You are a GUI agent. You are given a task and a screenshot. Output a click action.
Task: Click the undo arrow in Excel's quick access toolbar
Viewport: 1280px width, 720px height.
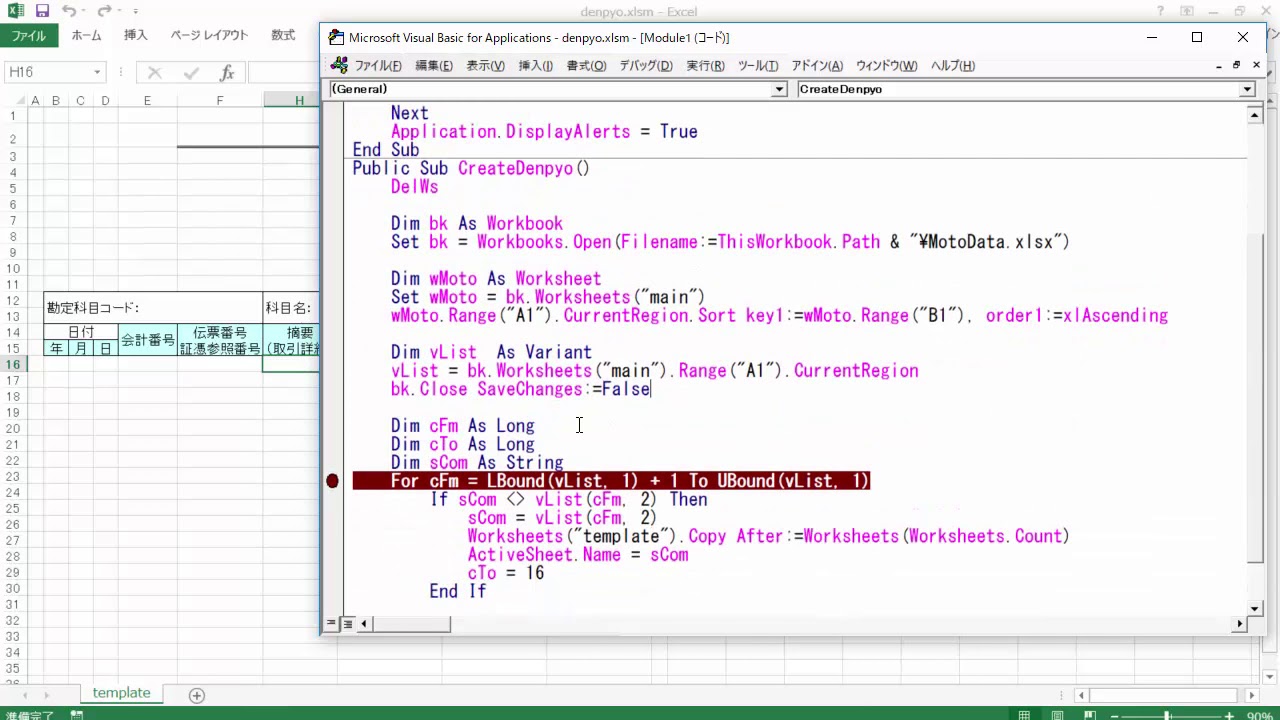69,11
